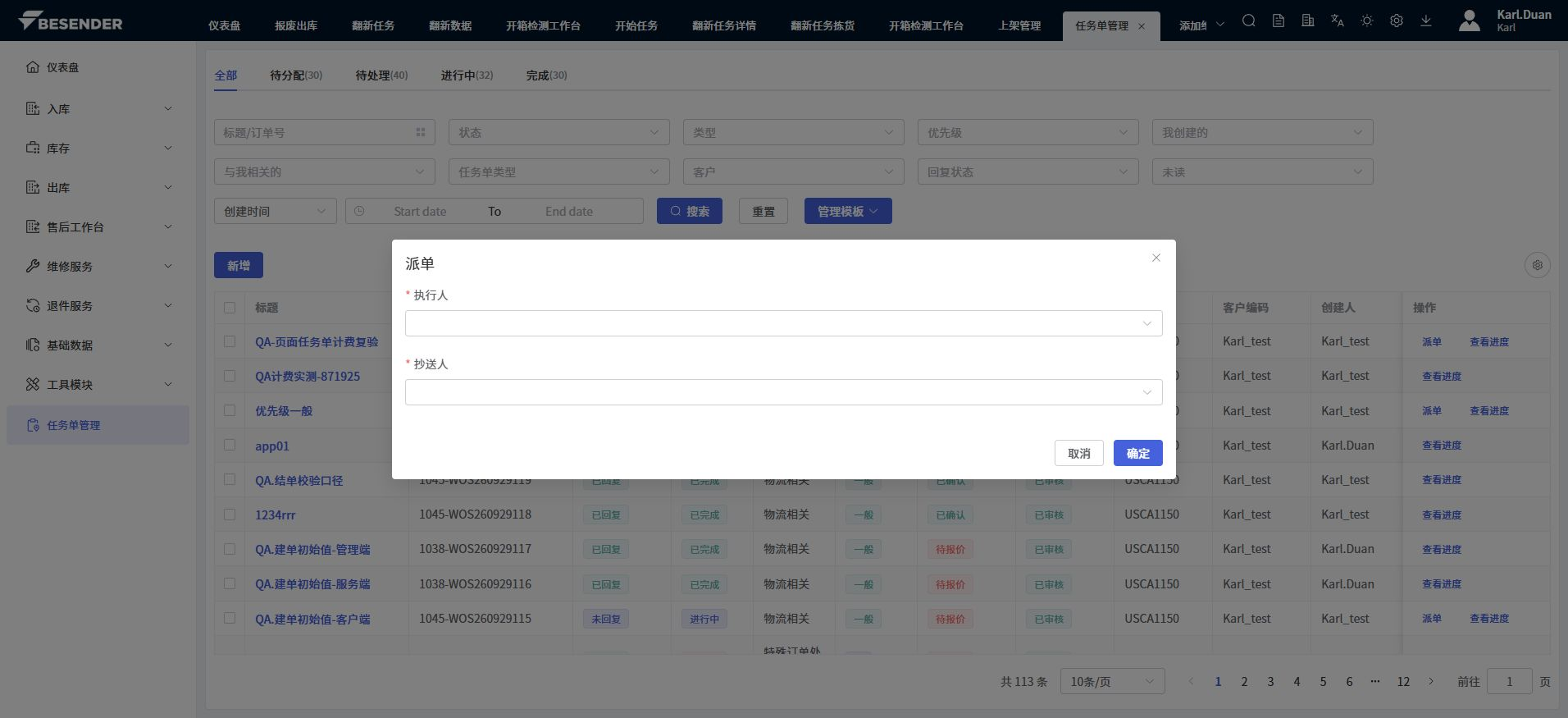Click the 仪表盘 home icon in sidebar

[x=33, y=67]
